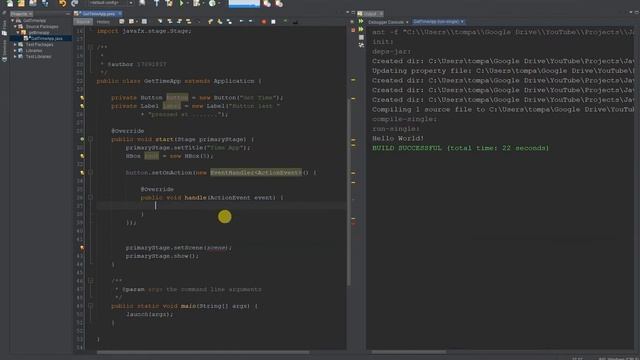This screenshot has height=360, width=640.
Task: Click editor vertical scrollbar
Action: tap(349, 192)
